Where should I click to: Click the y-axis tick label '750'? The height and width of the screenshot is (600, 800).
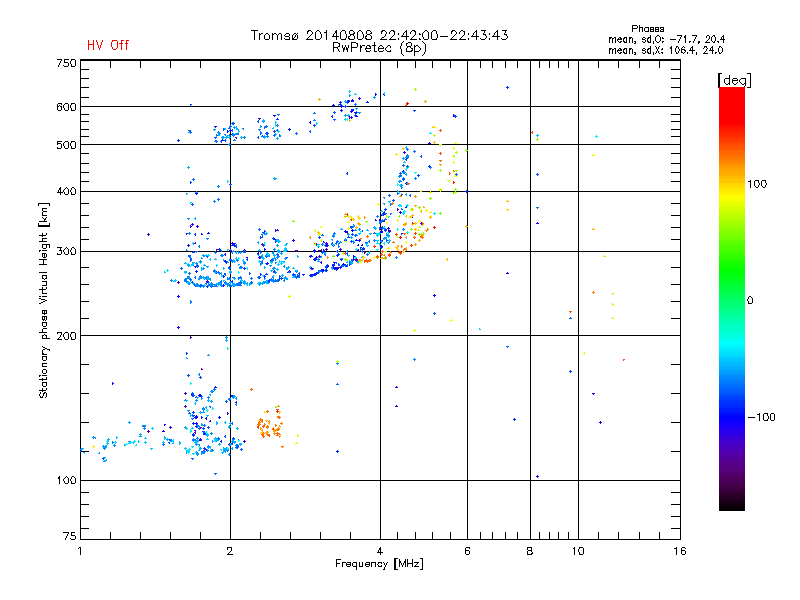pos(66,63)
